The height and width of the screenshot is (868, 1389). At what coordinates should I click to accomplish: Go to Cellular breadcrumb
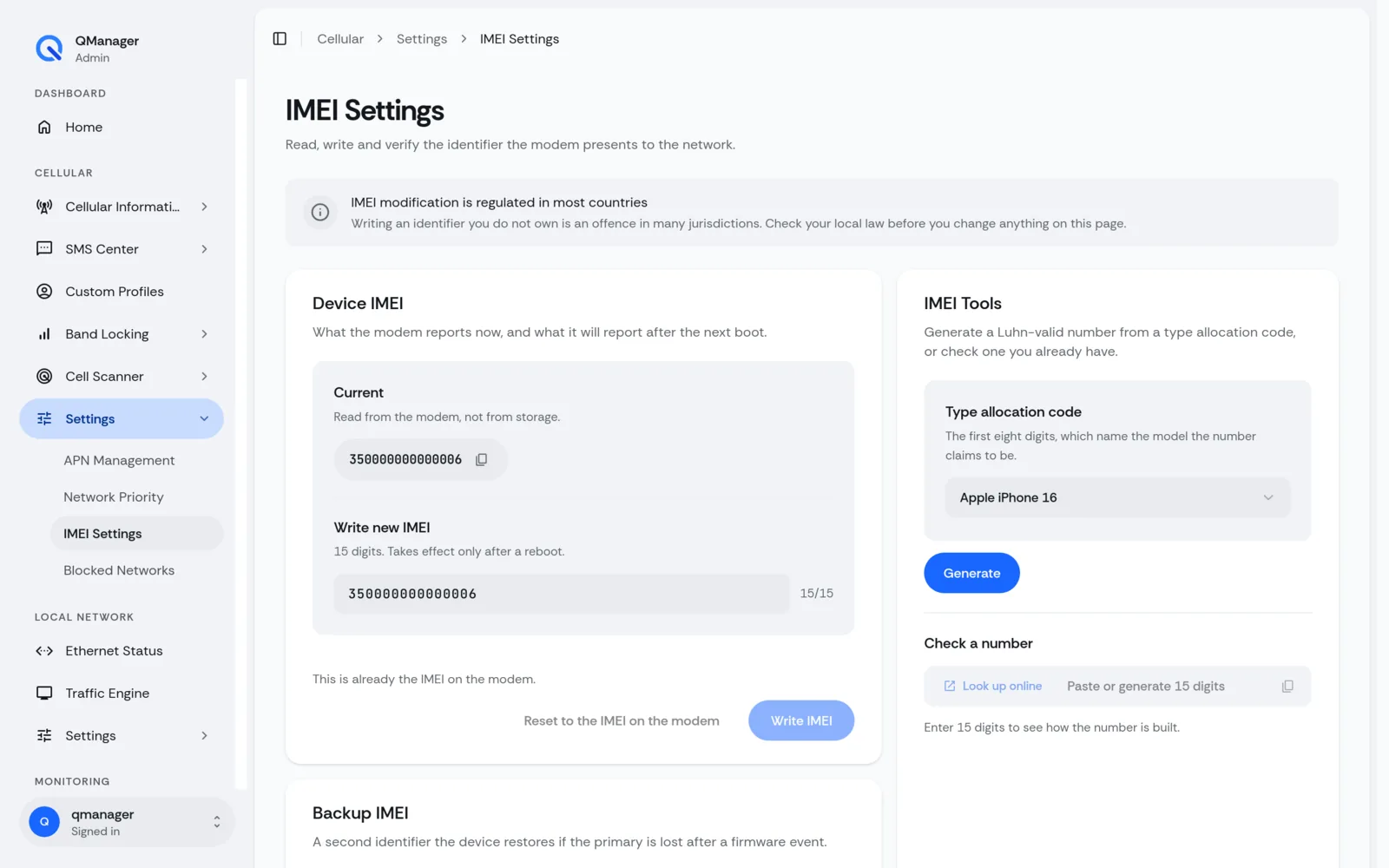click(x=340, y=39)
